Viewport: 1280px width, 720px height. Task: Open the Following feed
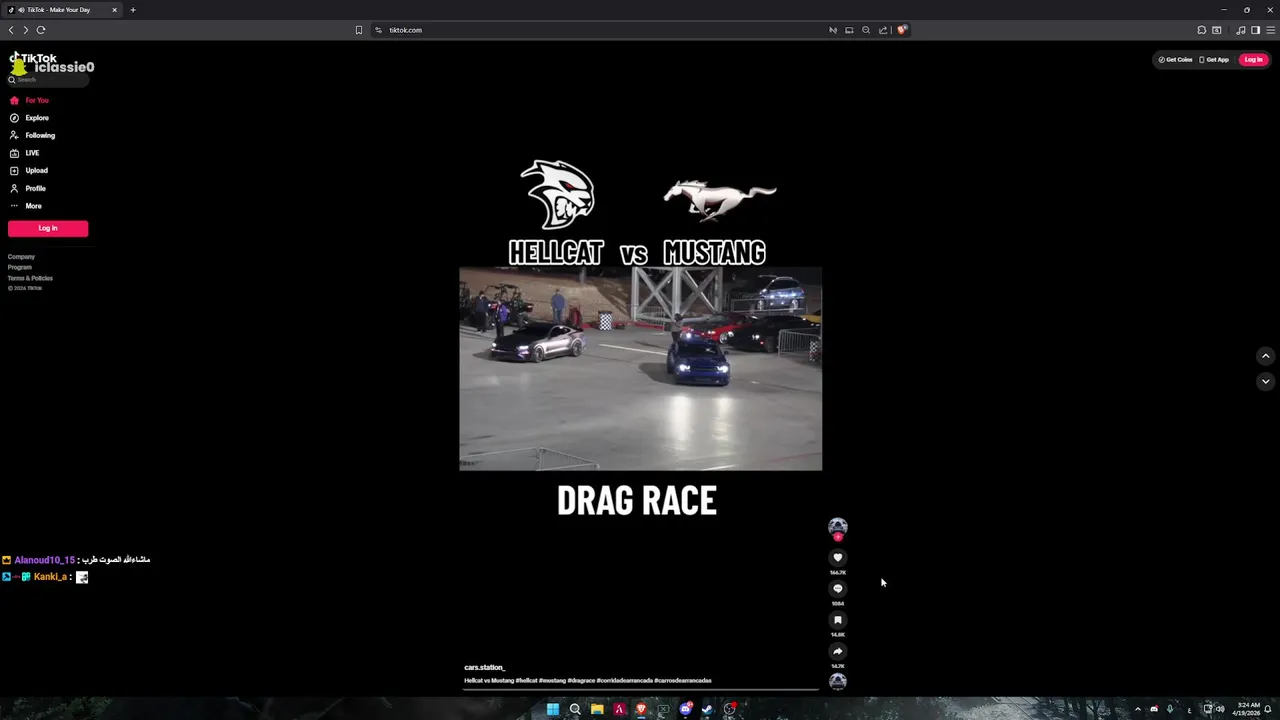32,135
